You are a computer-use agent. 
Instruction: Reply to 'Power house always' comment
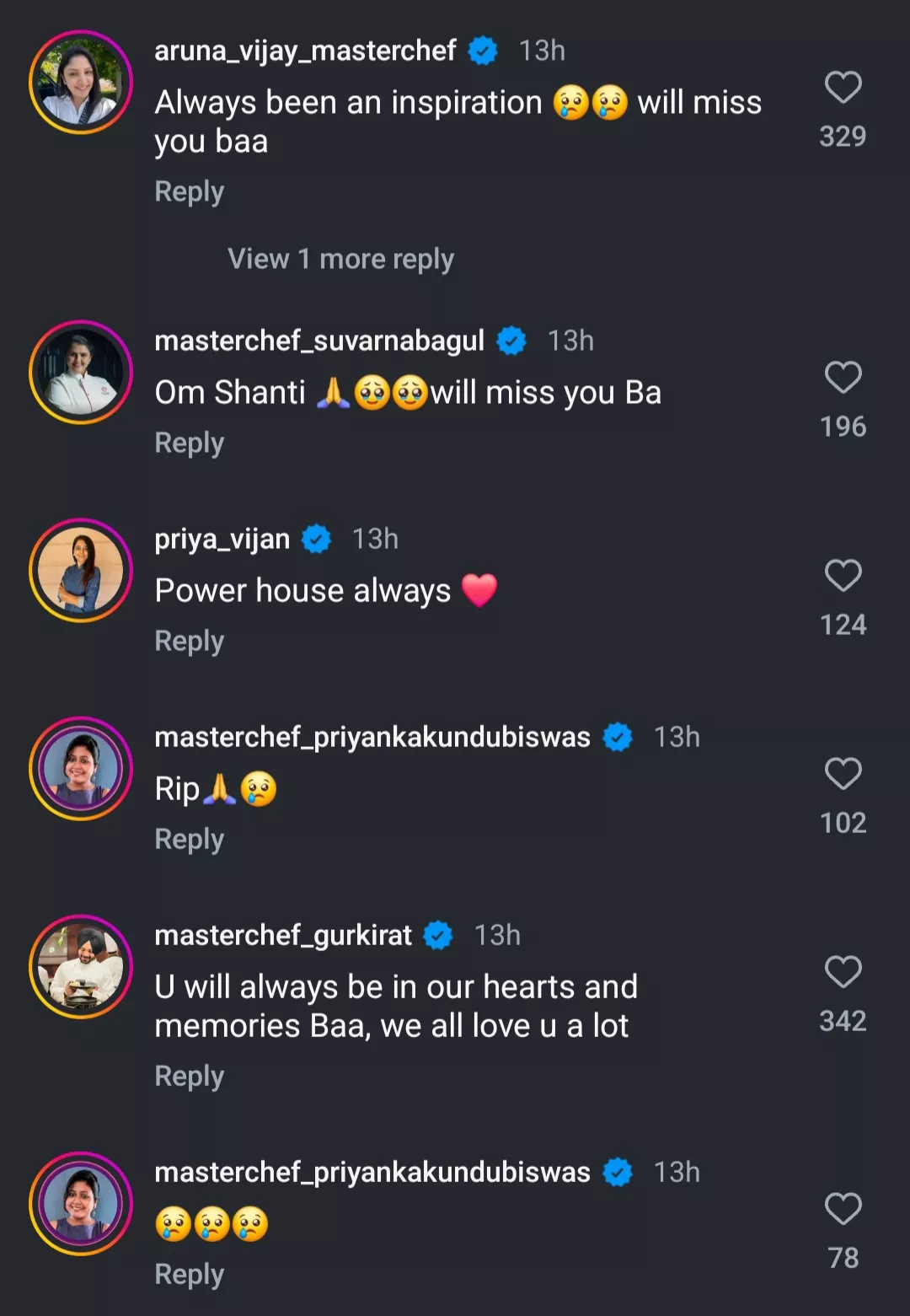click(190, 641)
